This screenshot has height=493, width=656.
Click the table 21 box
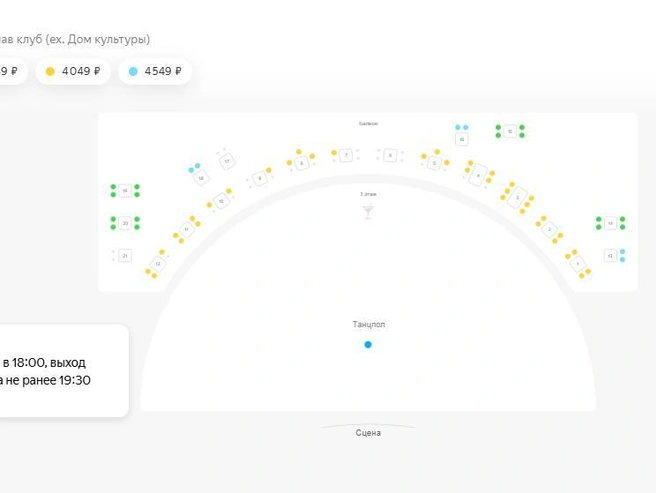[x=125, y=255]
